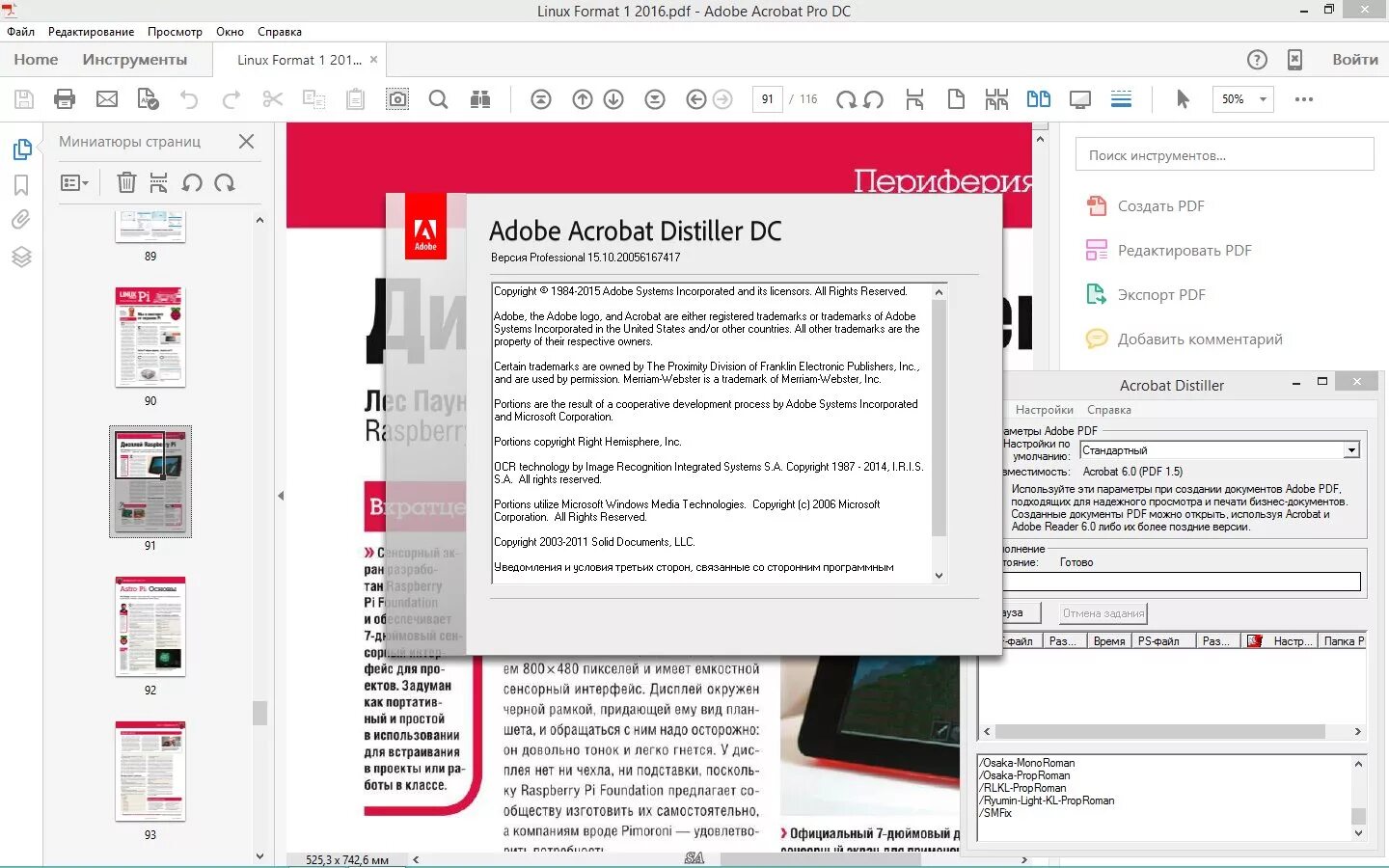Delete selected page trash icon
Image resolution: width=1389 pixels, height=868 pixels.
pos(126,182)
